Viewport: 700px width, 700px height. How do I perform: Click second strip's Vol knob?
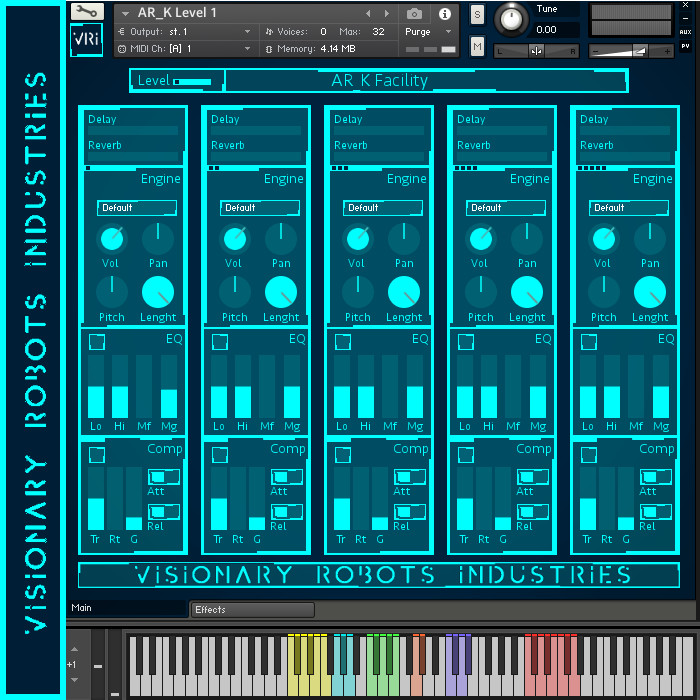pyautogui.click(x=235, y=239)
